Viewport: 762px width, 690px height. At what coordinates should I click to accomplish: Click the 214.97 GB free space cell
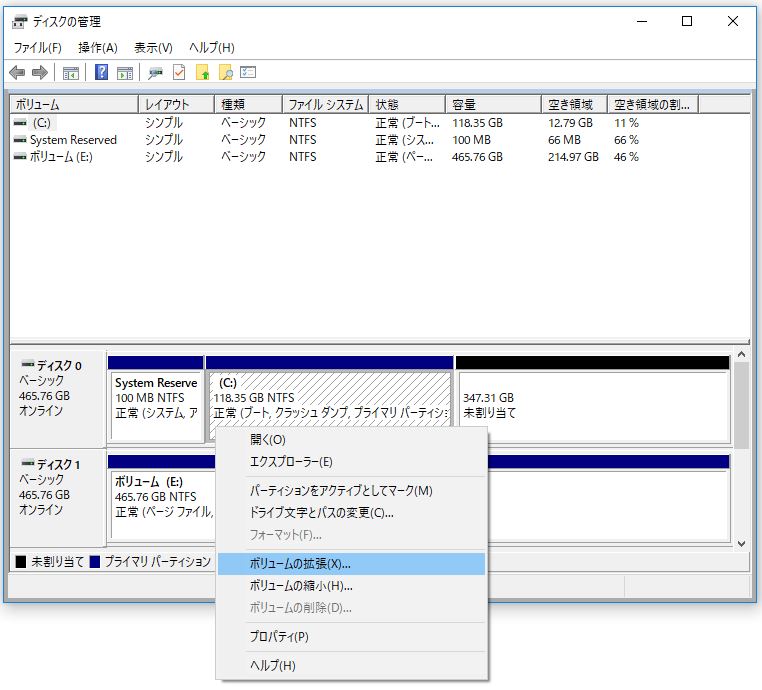pos(573,157)
